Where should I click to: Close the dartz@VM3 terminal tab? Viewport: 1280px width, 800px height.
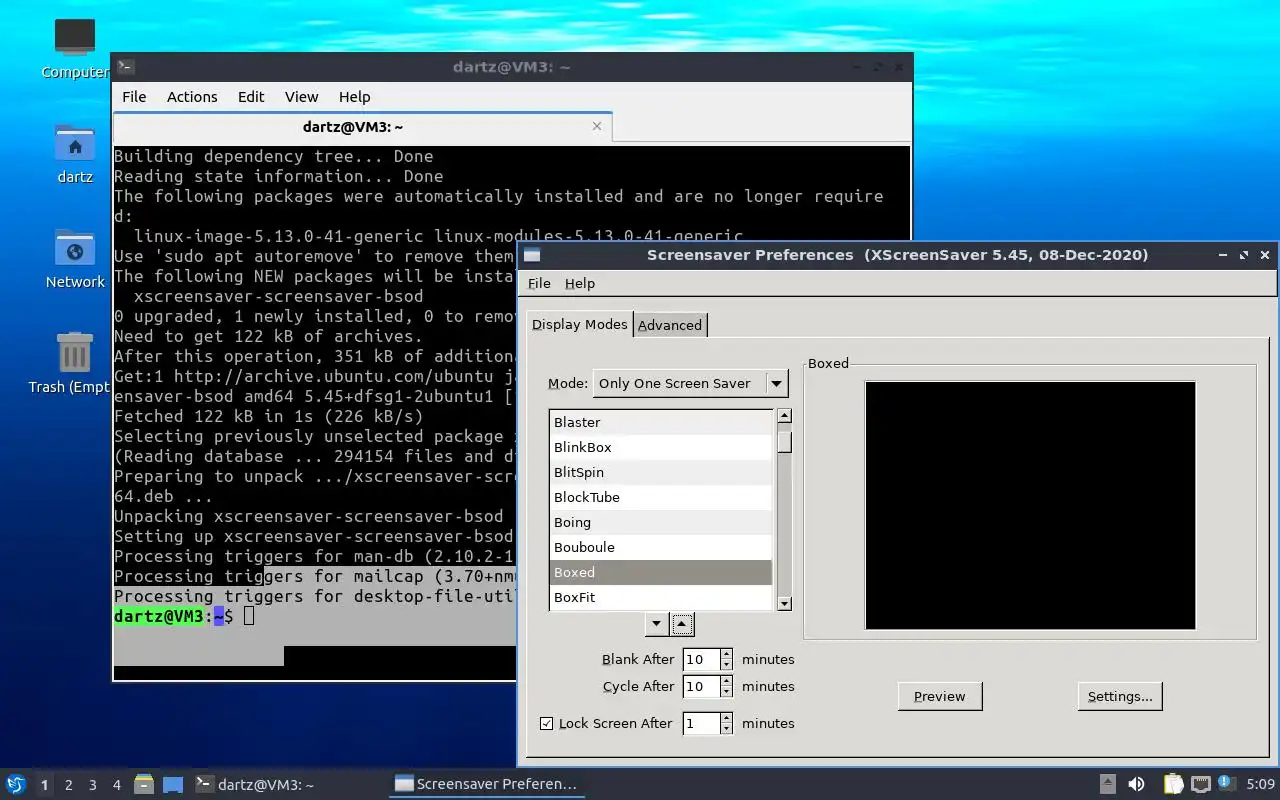597,126
